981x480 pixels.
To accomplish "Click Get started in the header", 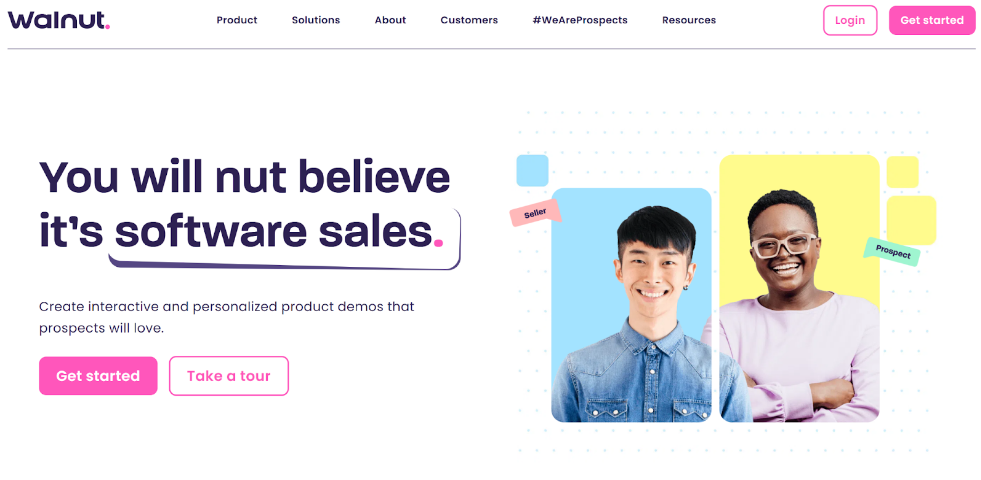I will [932, 20].
